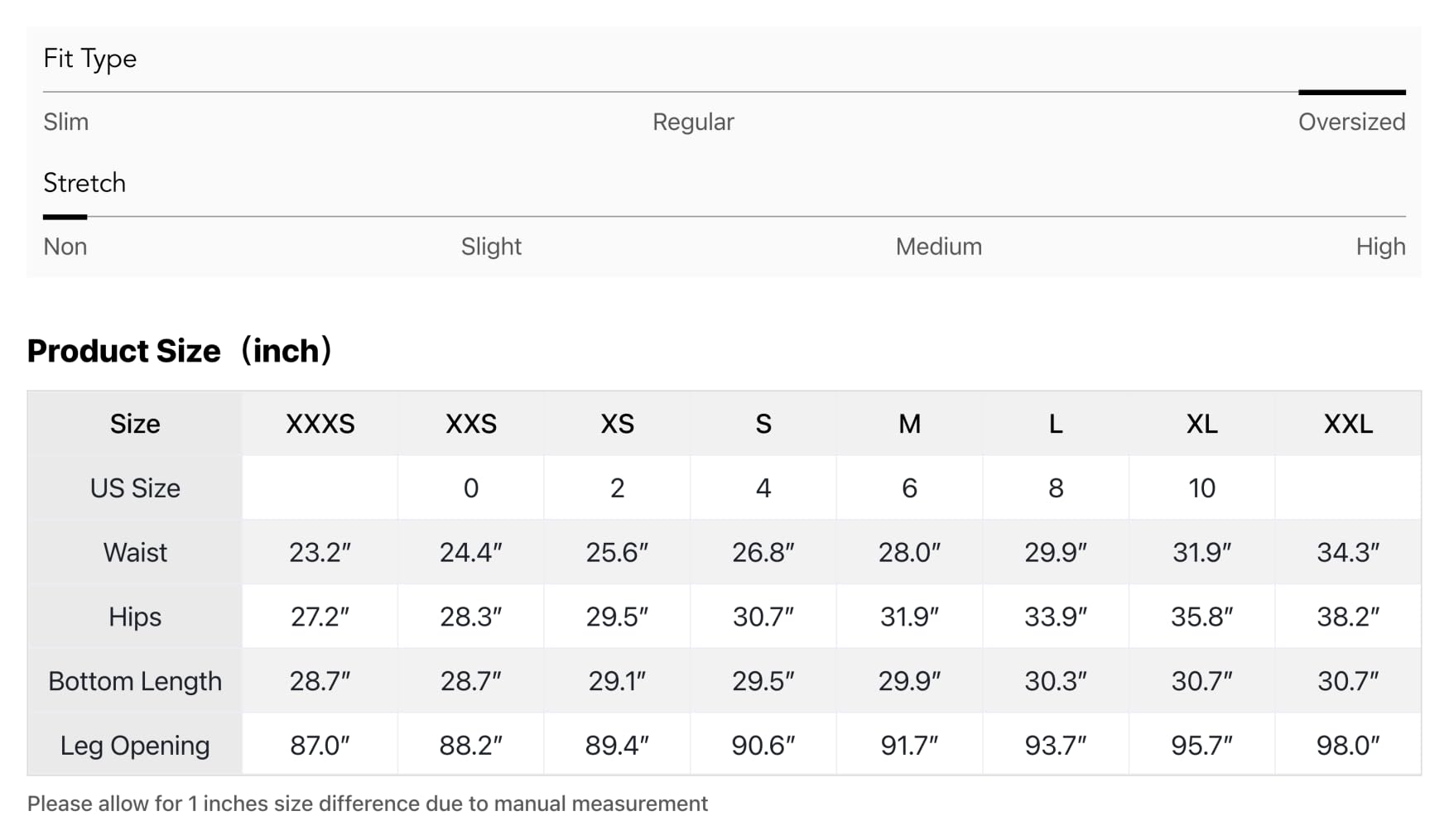Select the Slight stretch label
1449x840 pixels.
tap(491, 247)
